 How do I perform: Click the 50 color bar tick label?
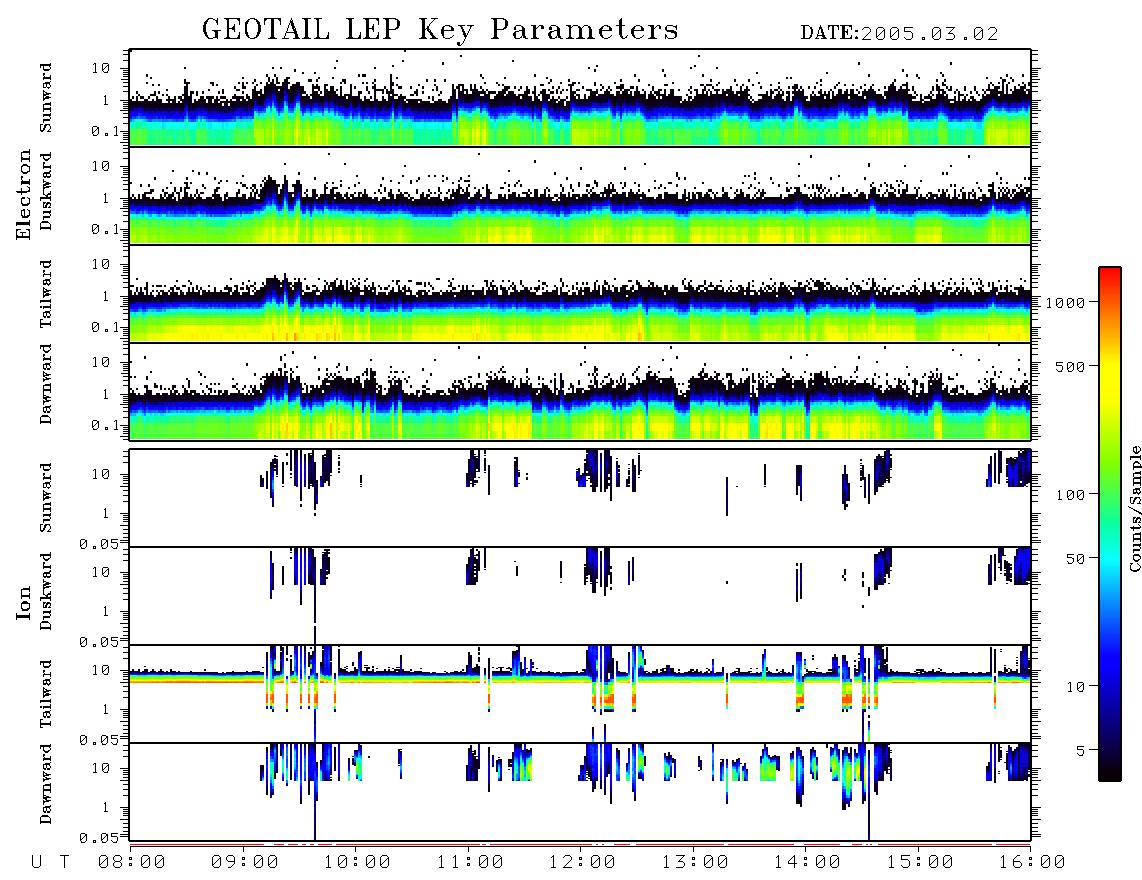pos(1076,559)
